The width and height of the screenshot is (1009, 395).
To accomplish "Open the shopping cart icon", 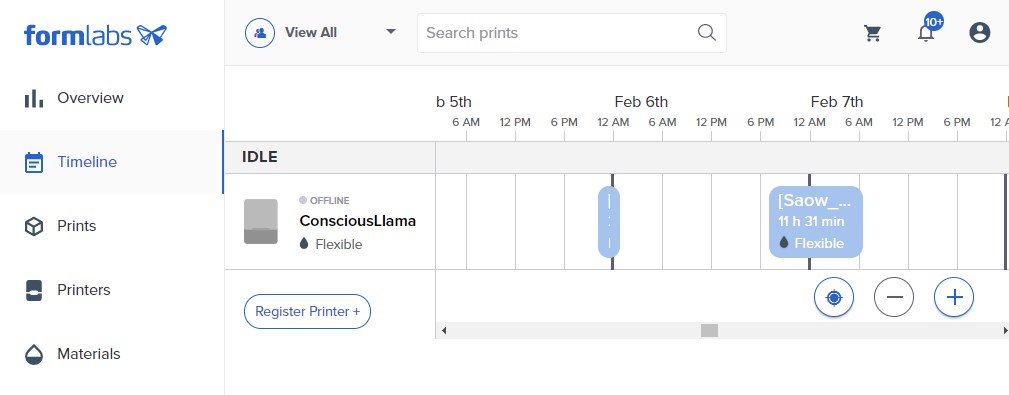I will point(873,33).
